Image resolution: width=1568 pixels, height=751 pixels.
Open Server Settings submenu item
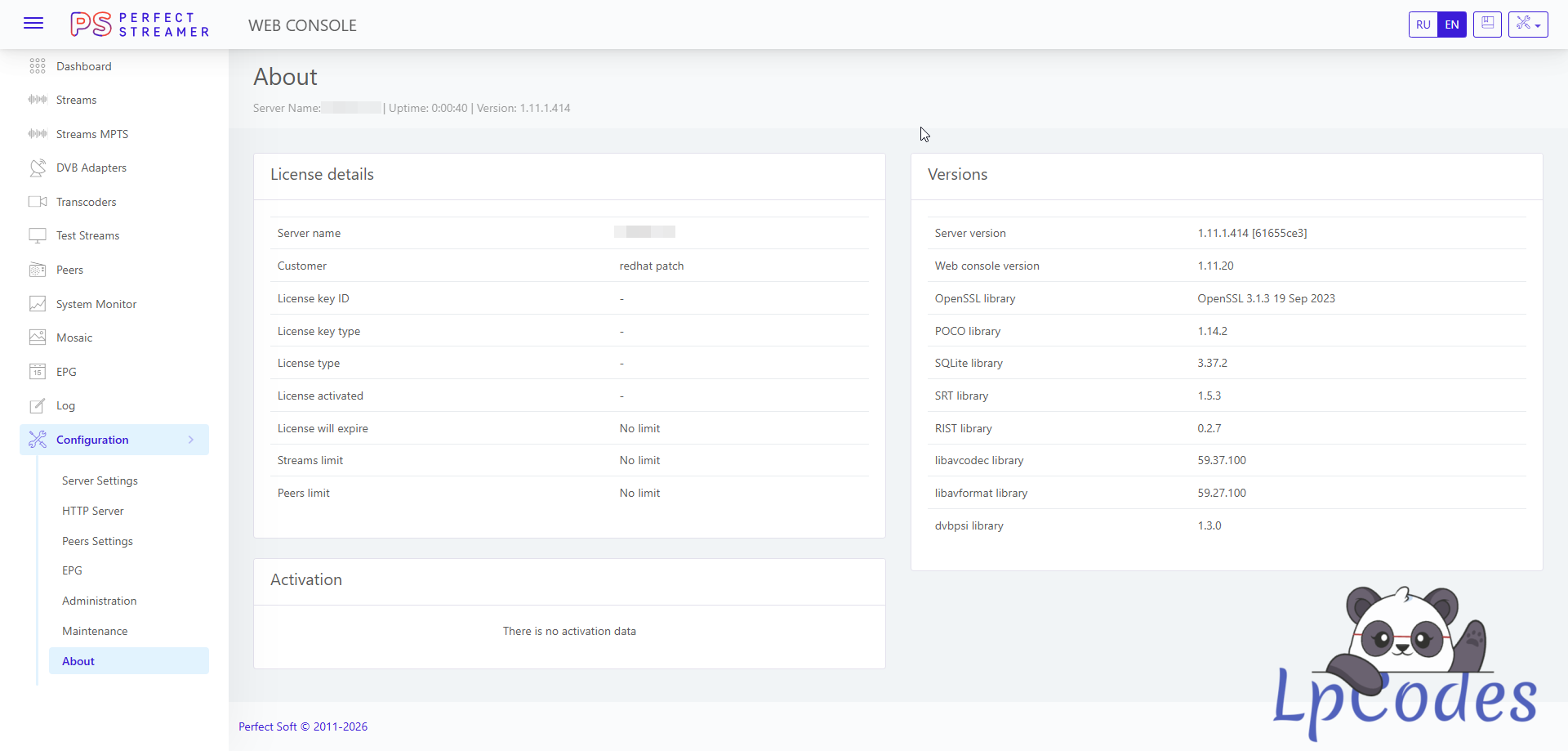(x=100, y=481)
